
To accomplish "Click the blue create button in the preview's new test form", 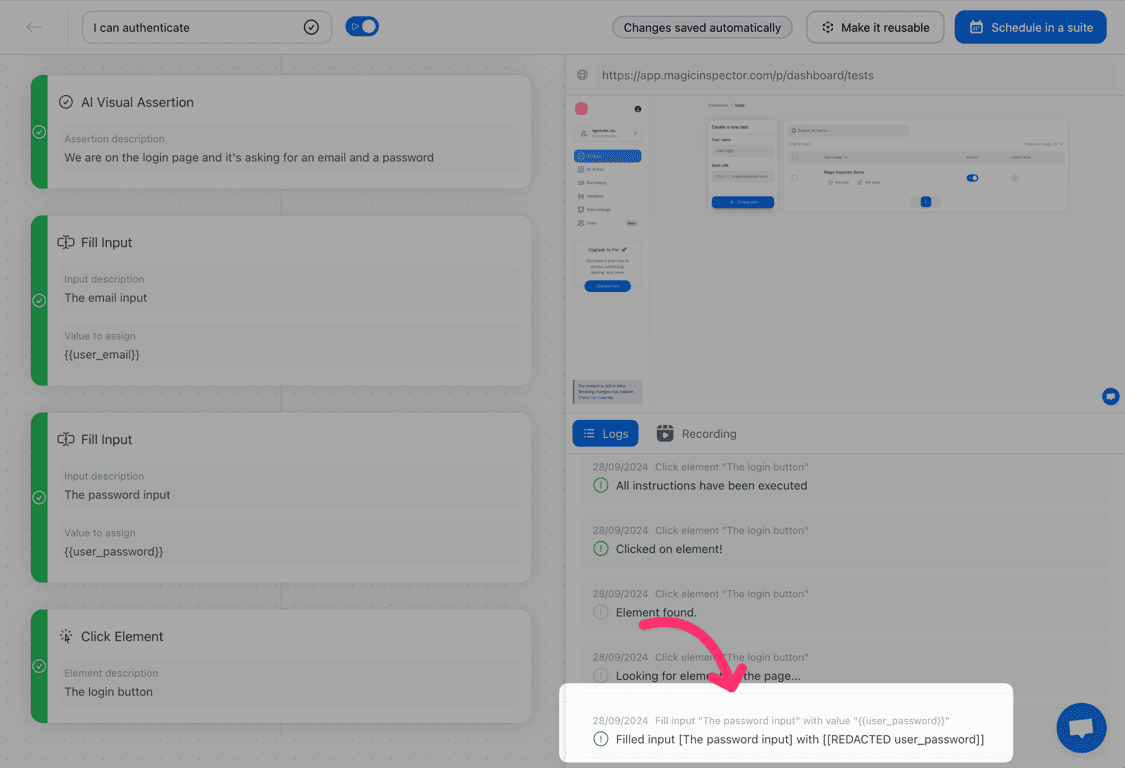I will 743,202.
